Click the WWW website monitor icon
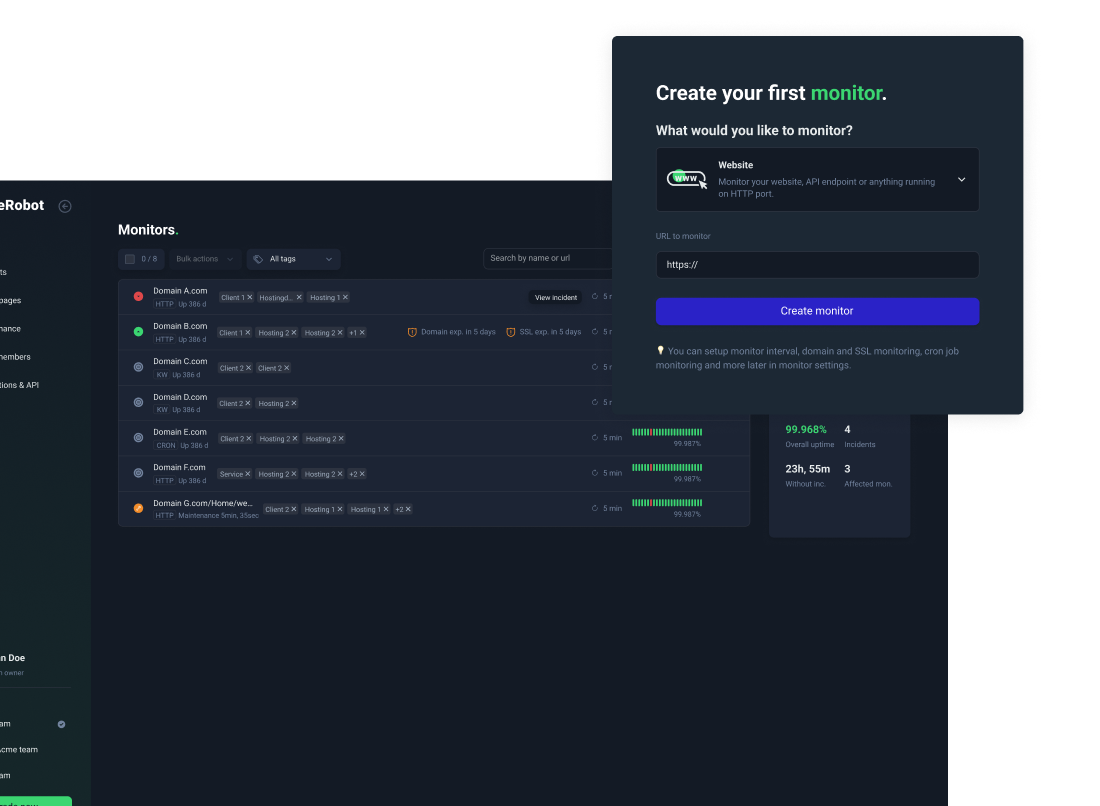 (686, 179)
